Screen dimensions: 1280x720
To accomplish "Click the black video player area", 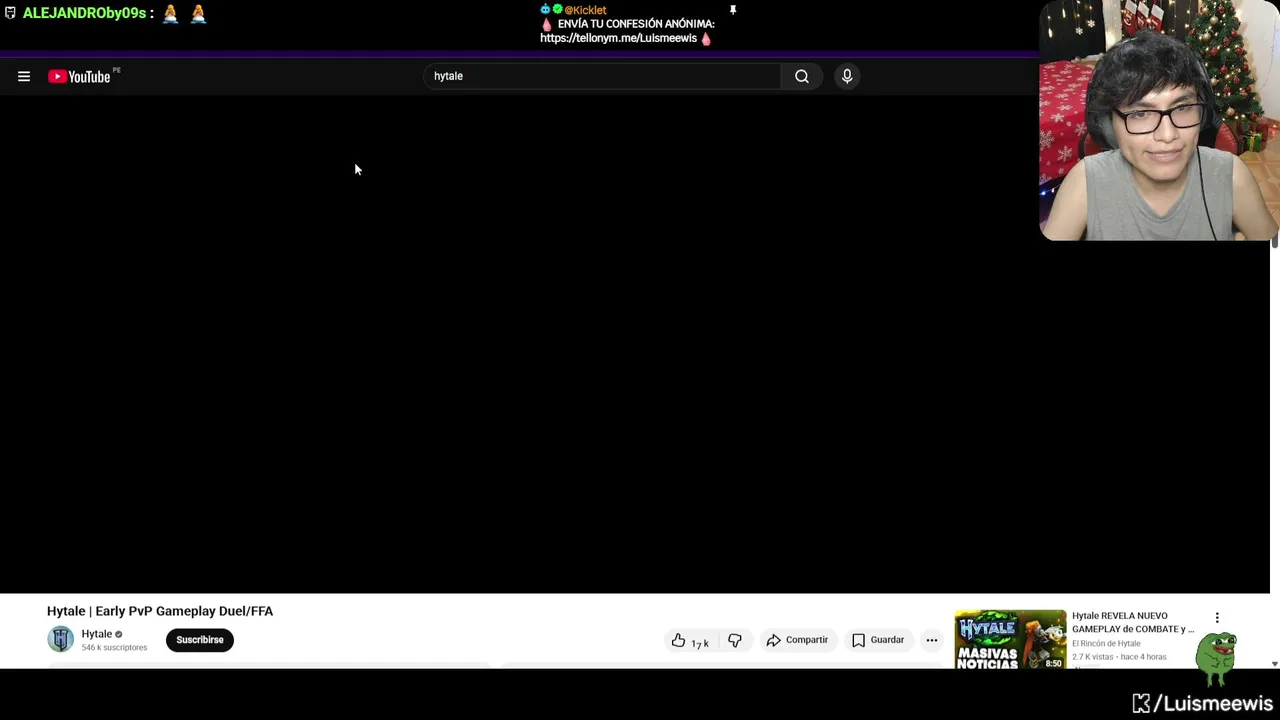I will (520, 345).
